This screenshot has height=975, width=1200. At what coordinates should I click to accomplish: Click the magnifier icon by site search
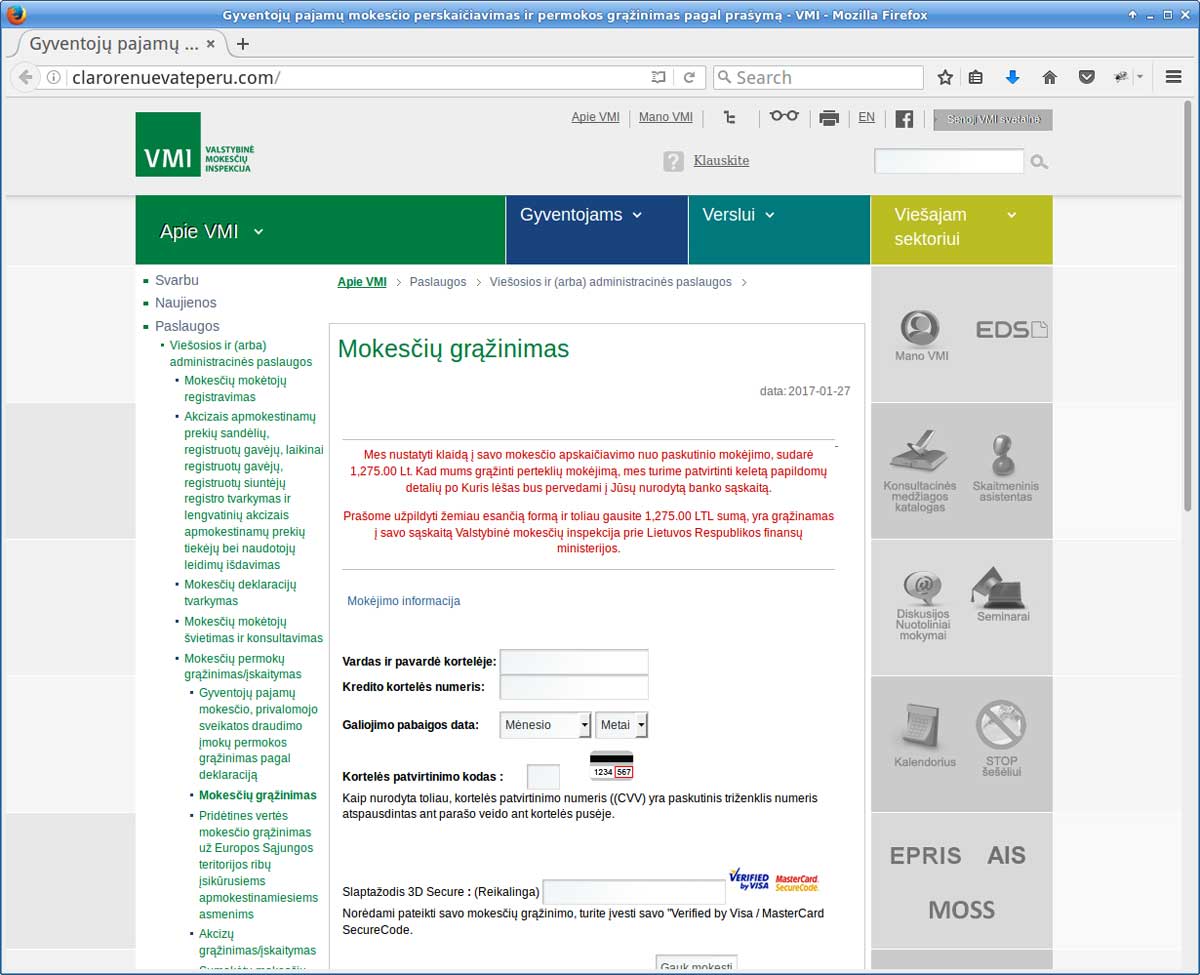click(1039, 162)
